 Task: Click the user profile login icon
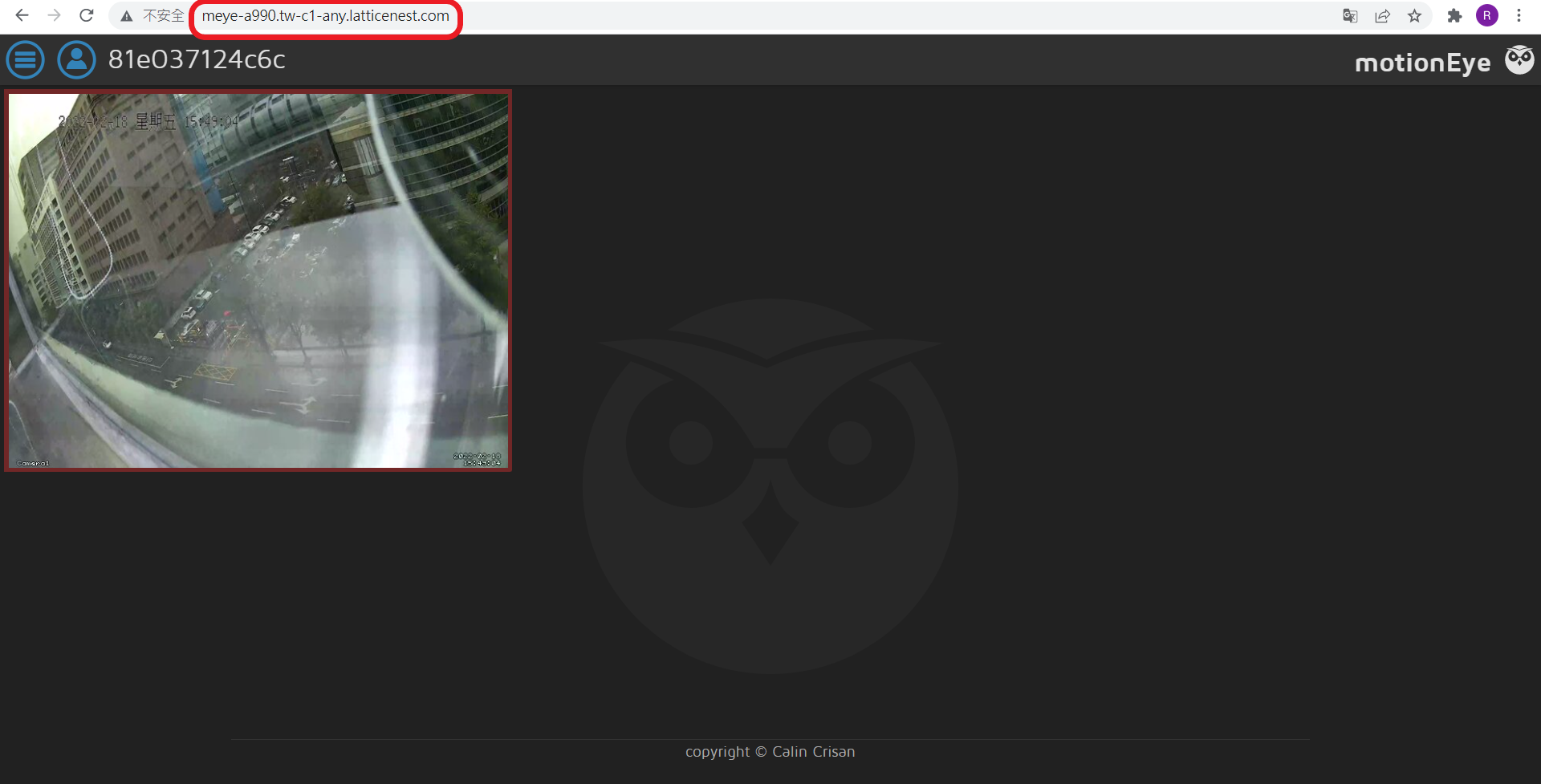tap(76, 60)
